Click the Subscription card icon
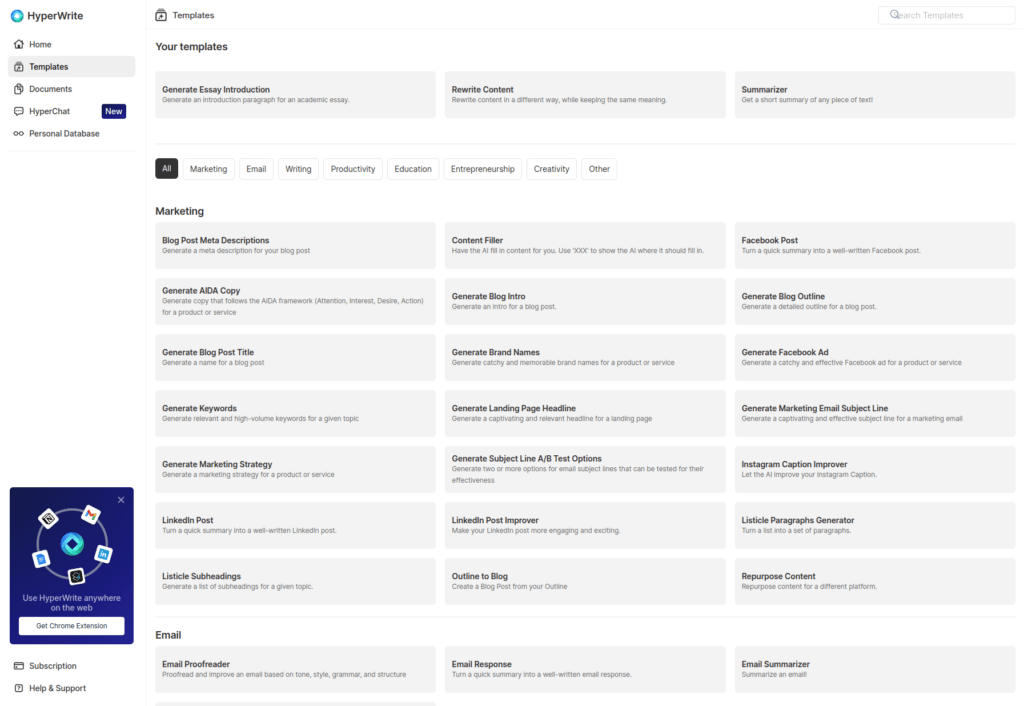Image resolution: width=1024 pixels, height=706 pixels. tap(19, 666)
